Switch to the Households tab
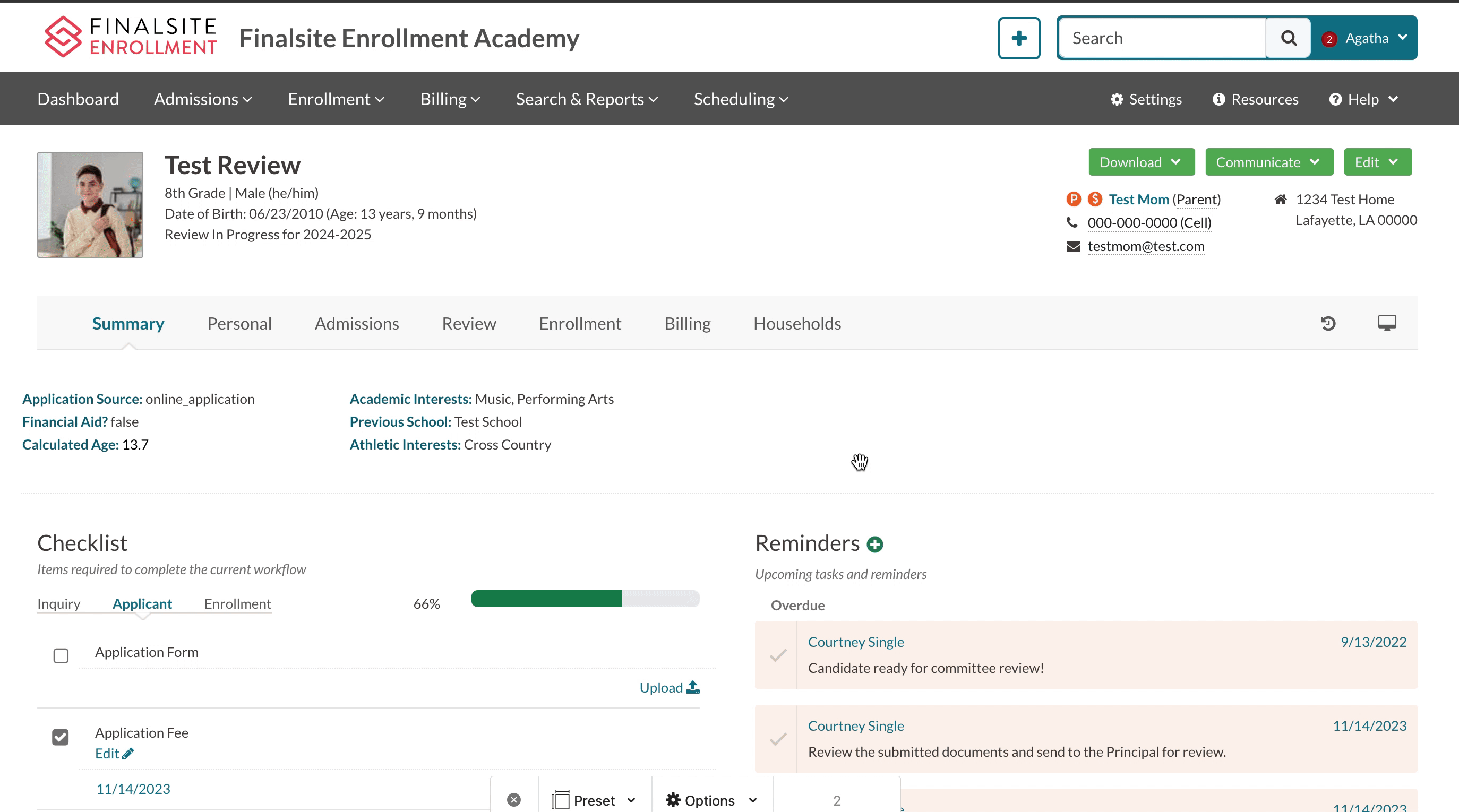The width and height of the screenshot is (1459, 812). tap(796, 323)
